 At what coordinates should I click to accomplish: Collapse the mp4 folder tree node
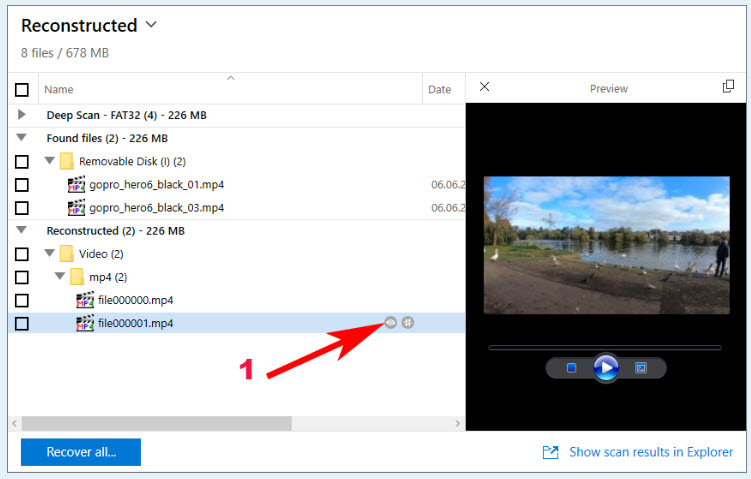pos(58,277)
